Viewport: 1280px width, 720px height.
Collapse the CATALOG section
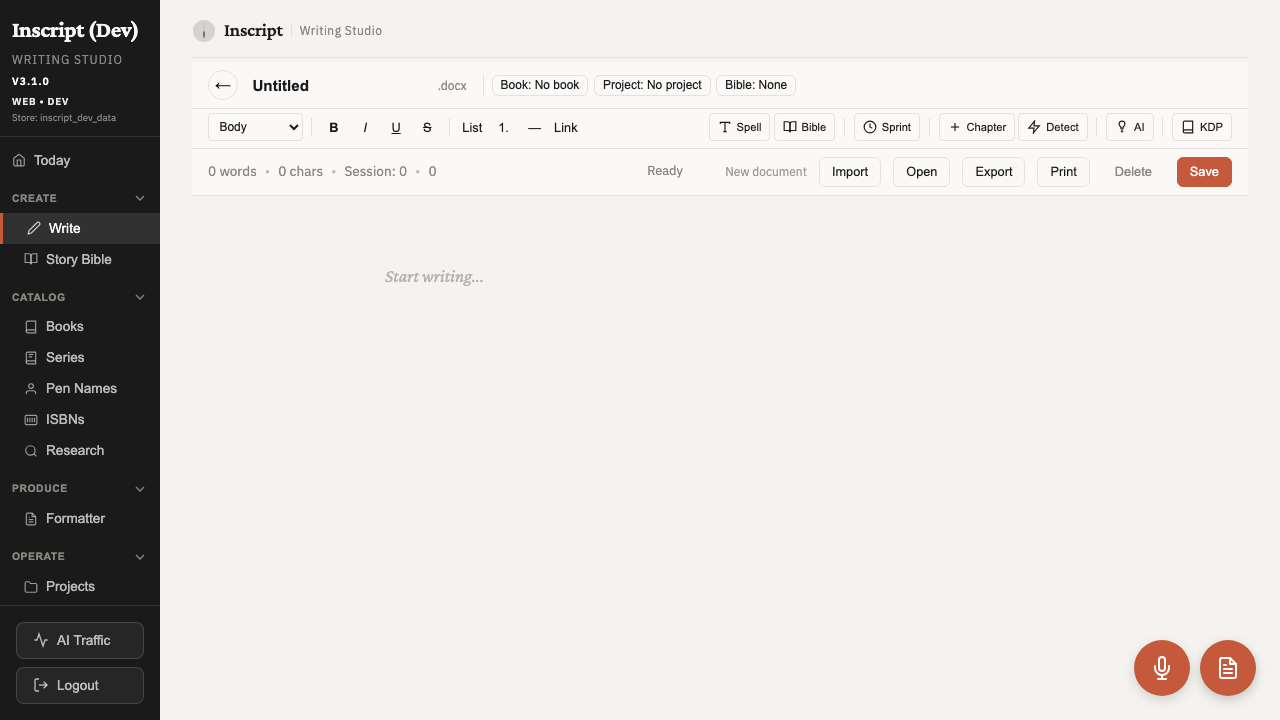(140, 296)
